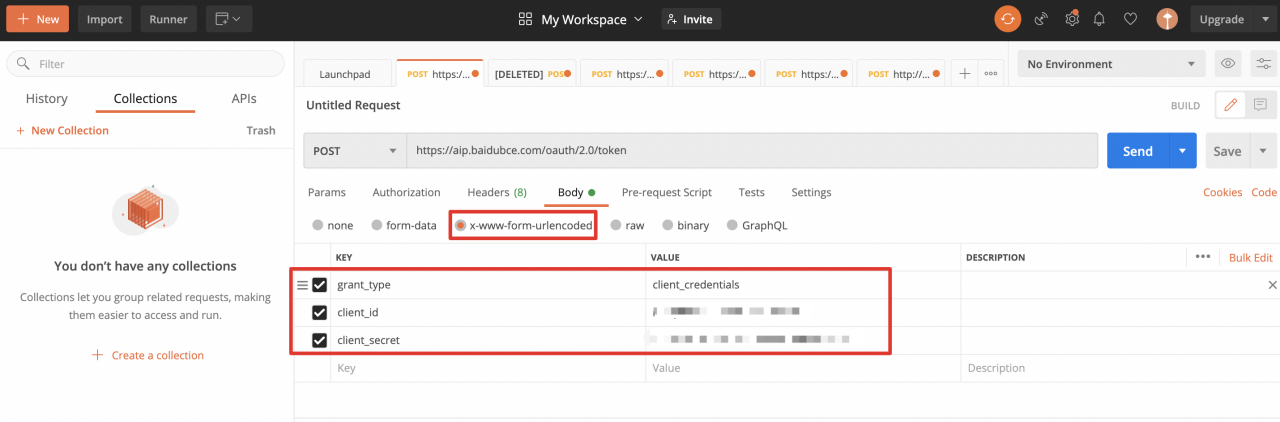The height and width of the screenshot is (422, 1280).
Task: Open the tab options three-dots menu
Action: [991, 73]
